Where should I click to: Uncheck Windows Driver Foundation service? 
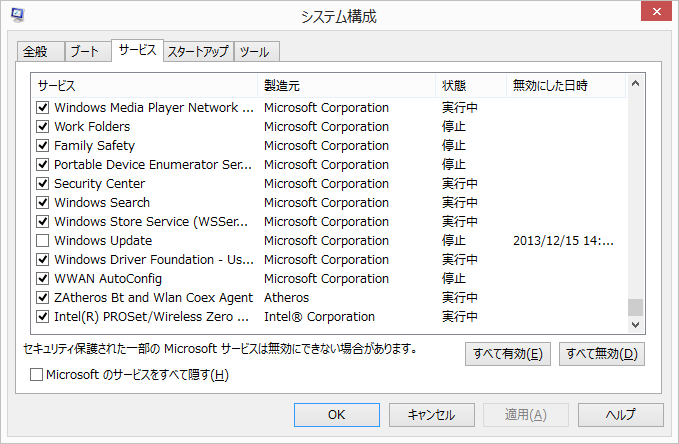pos(42,259)
